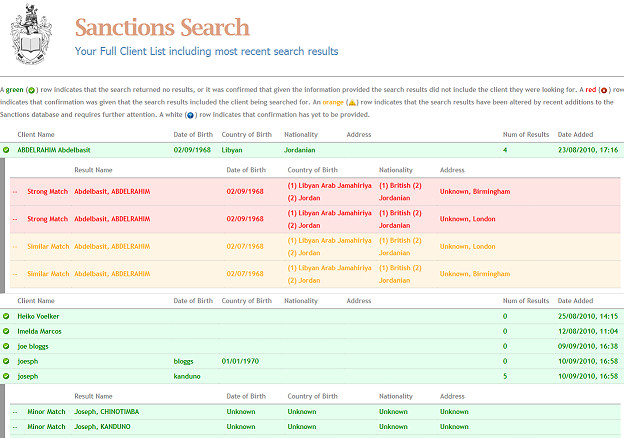Toggle dash marker on Strong Match London row
Image resolution: width=624 pixels, height=438 pixels.
pos(14,219)
